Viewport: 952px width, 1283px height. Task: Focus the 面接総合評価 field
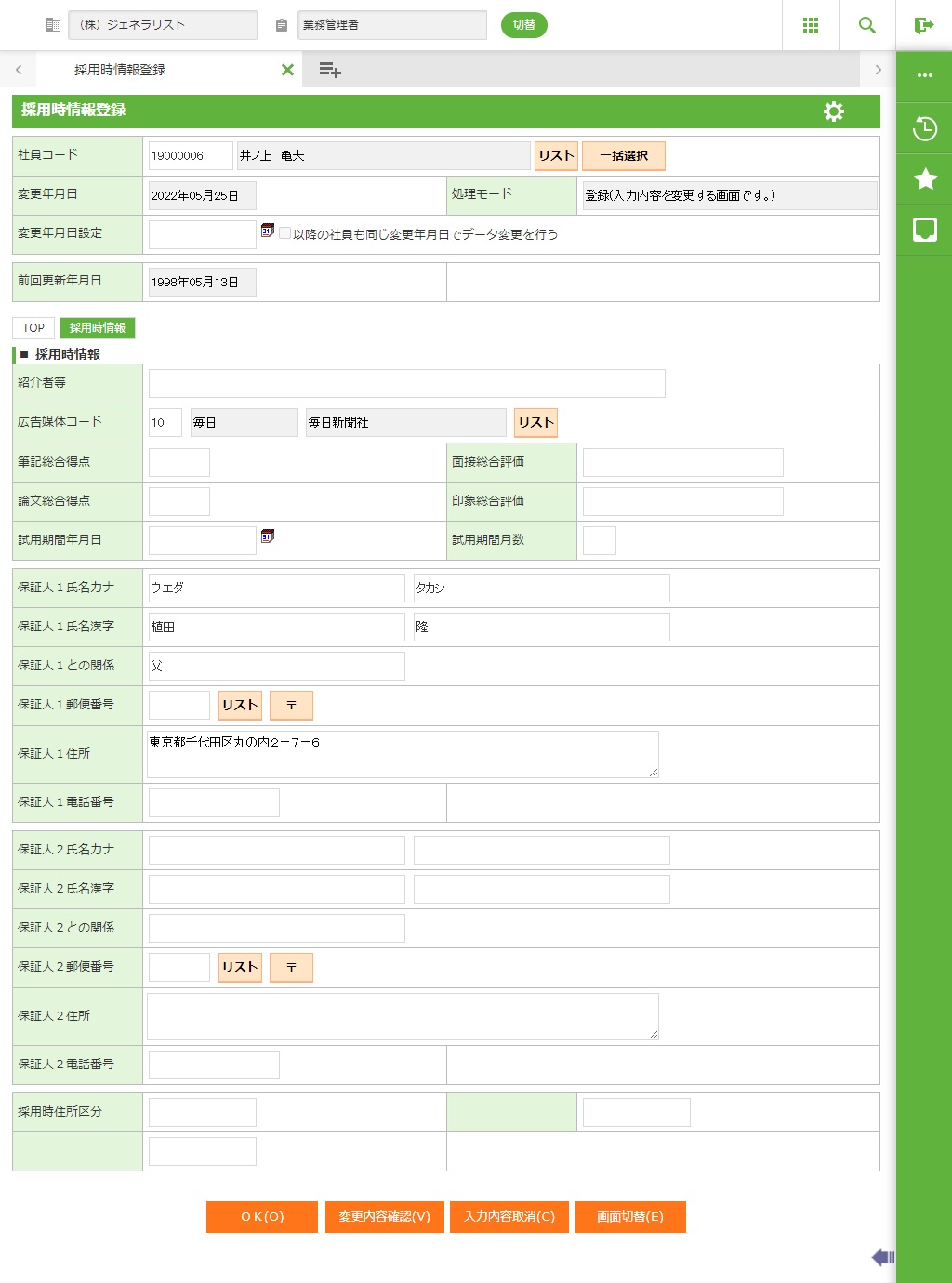click(x=683, y=463)
